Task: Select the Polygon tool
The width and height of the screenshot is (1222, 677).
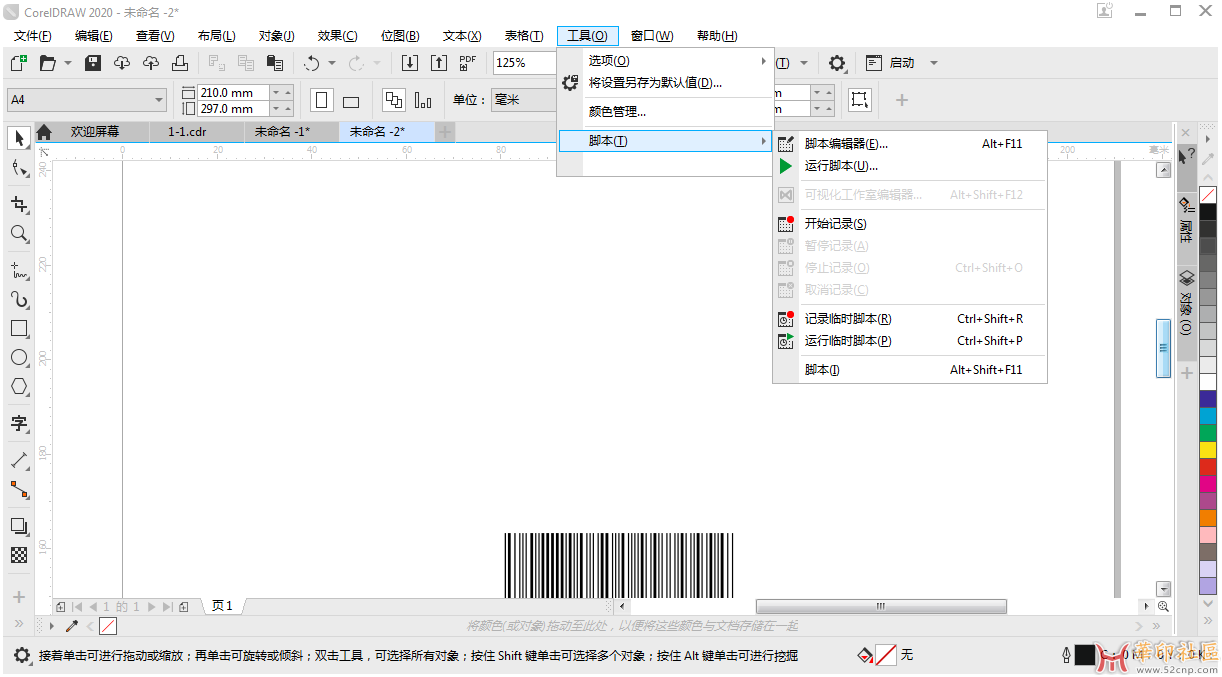Action: click(x=18, y=386)
